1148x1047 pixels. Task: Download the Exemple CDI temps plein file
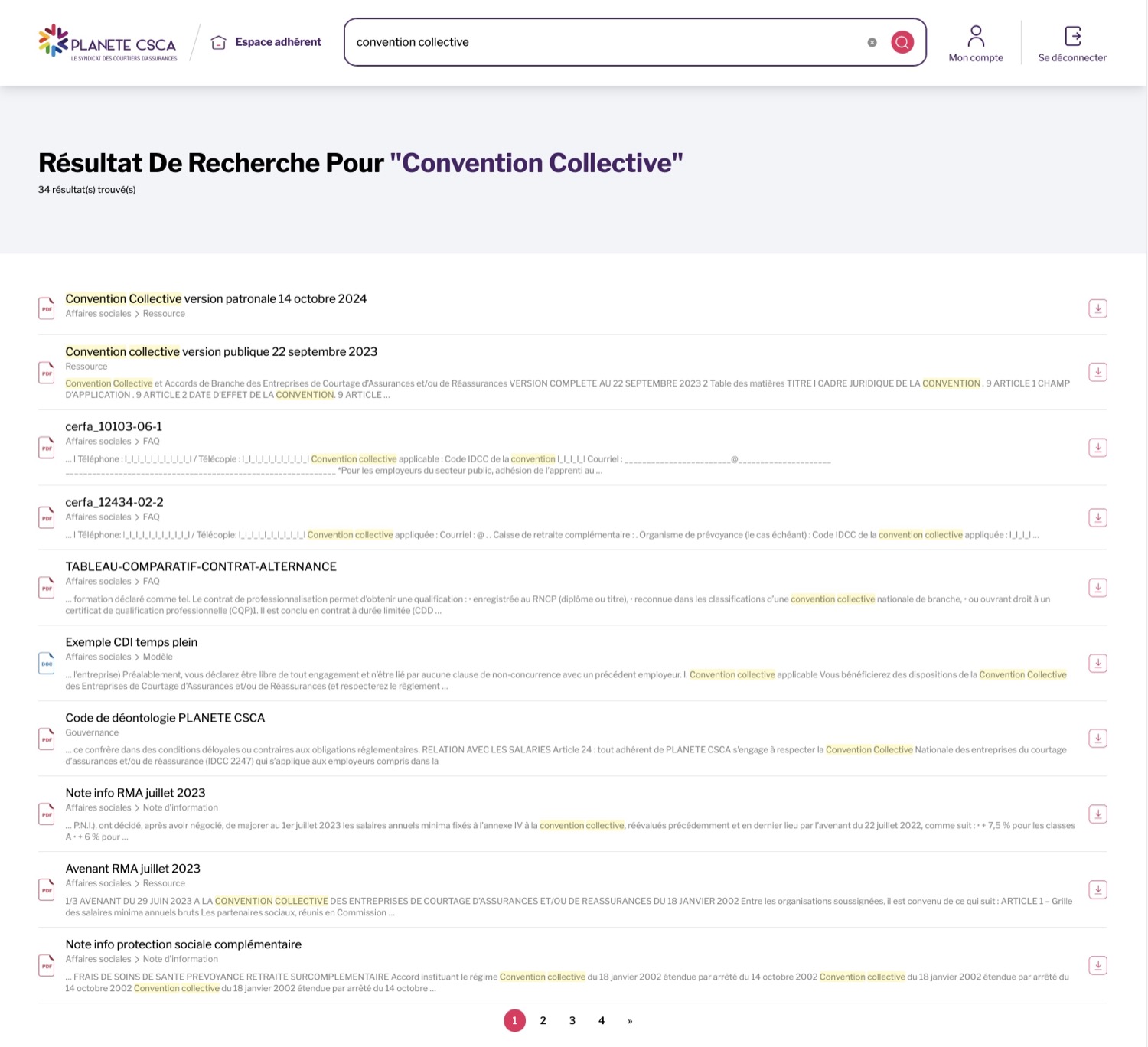point(1097,664)
